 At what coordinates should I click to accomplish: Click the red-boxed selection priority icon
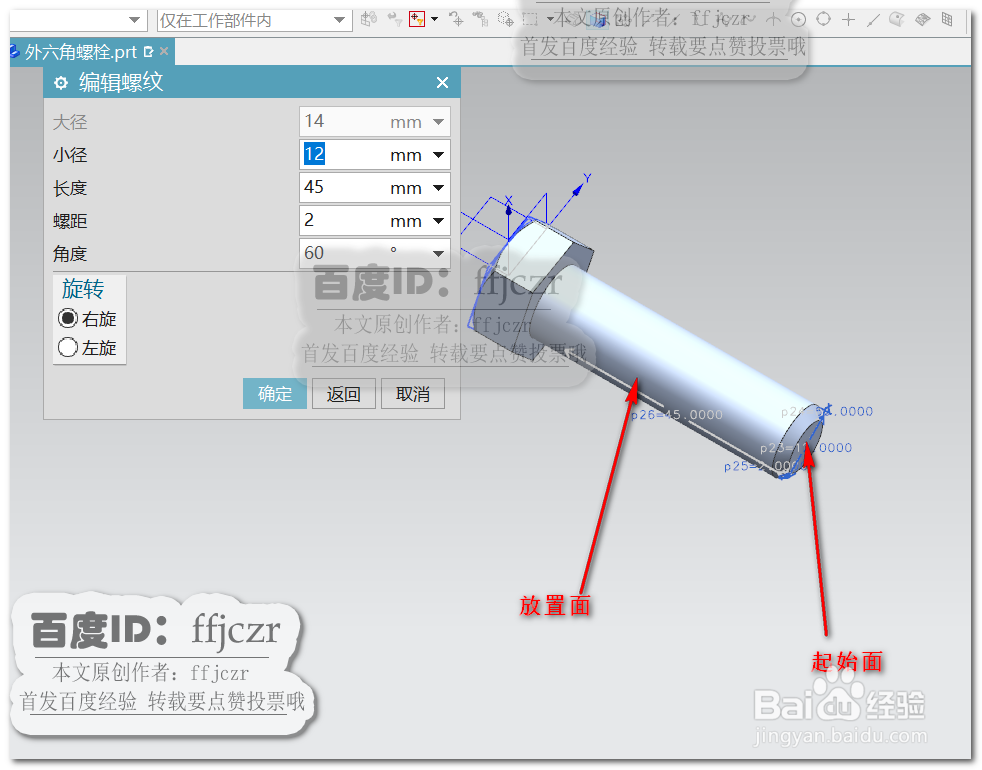click(417, 19)
